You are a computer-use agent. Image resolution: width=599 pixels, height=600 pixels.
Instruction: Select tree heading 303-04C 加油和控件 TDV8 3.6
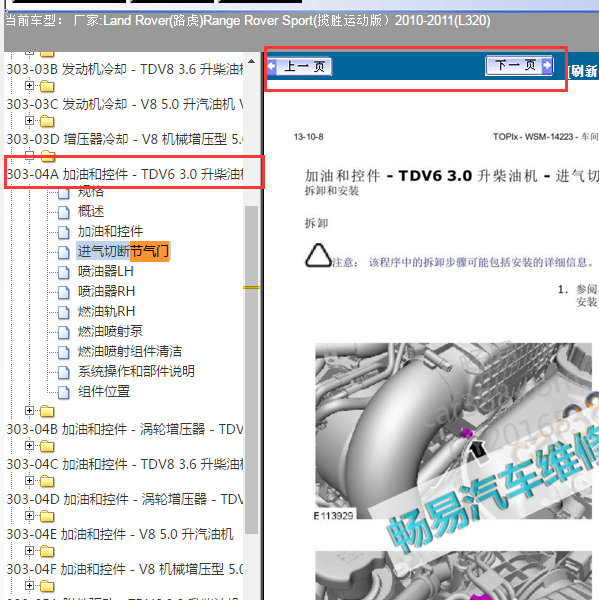point(125,464)
